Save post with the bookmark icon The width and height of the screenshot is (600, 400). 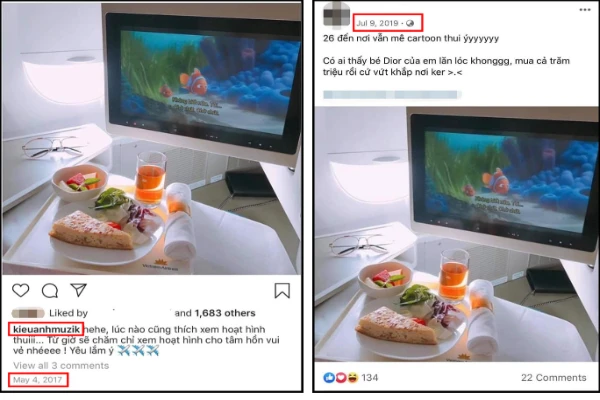pyautogui.click(x=282, y=291)
